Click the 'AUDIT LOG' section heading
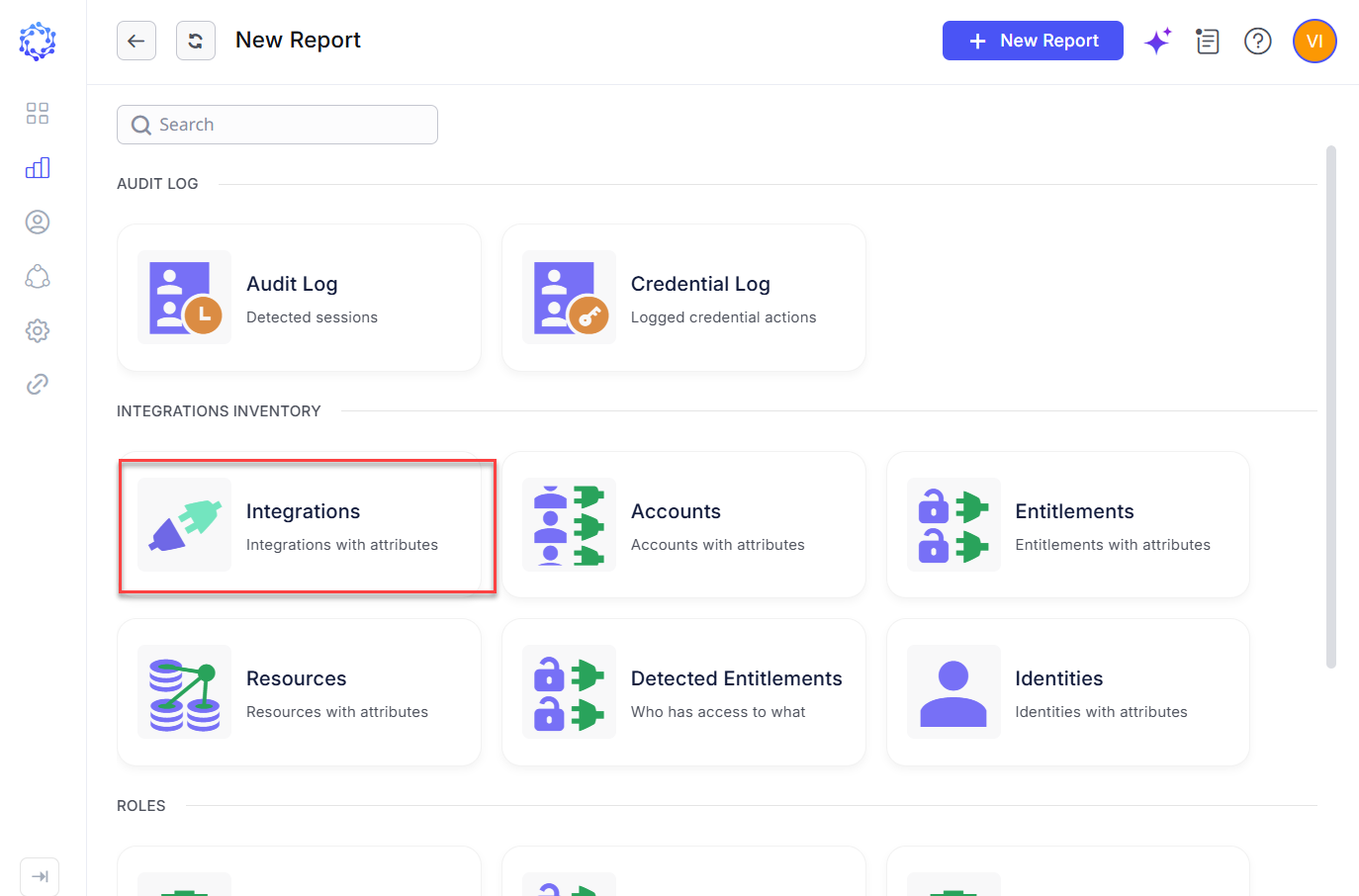 (157, 184)
